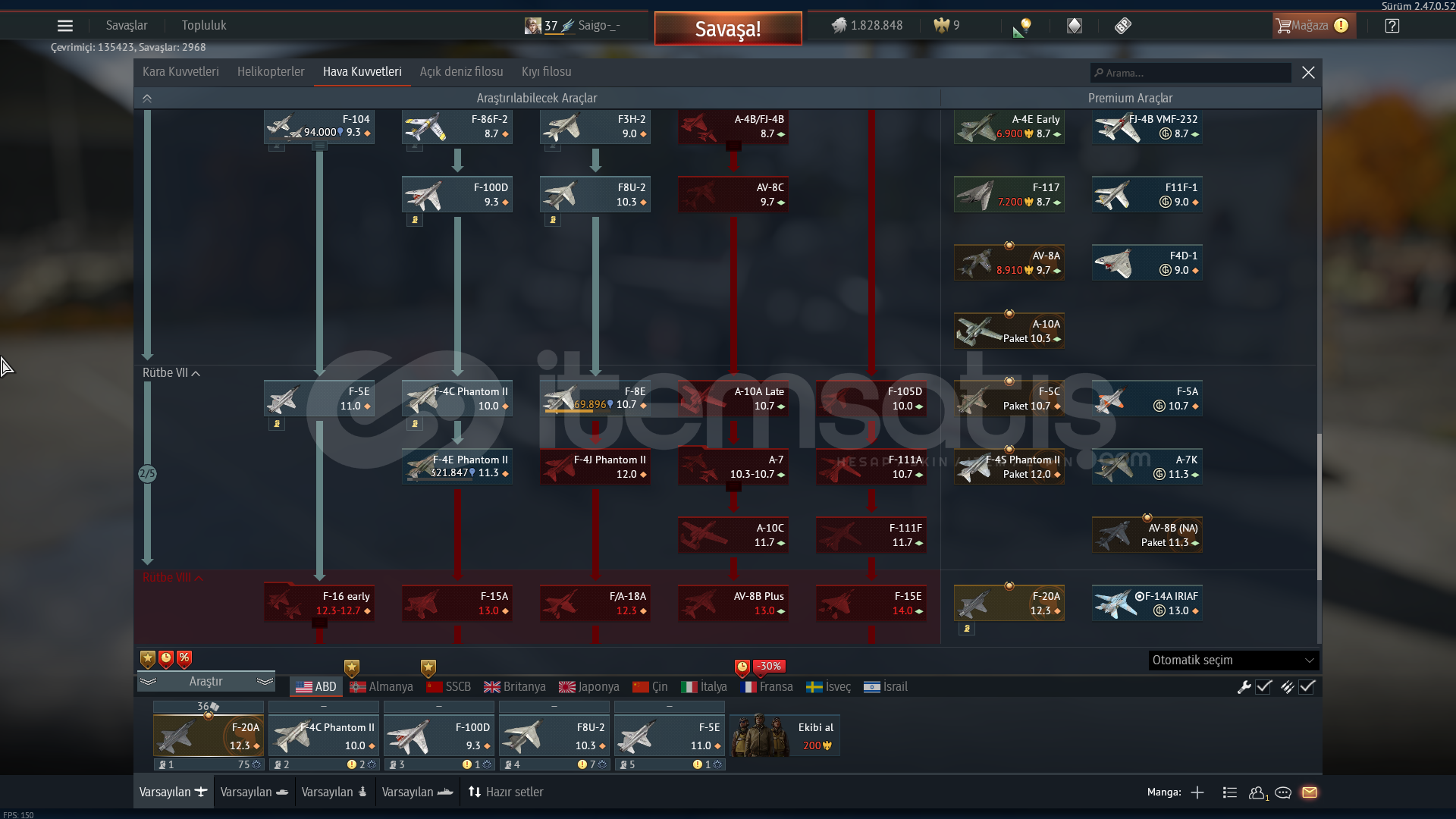Click the ammo auto-refill bullets icon
Screen dimensions: 1456x819
coord(1287,687)
